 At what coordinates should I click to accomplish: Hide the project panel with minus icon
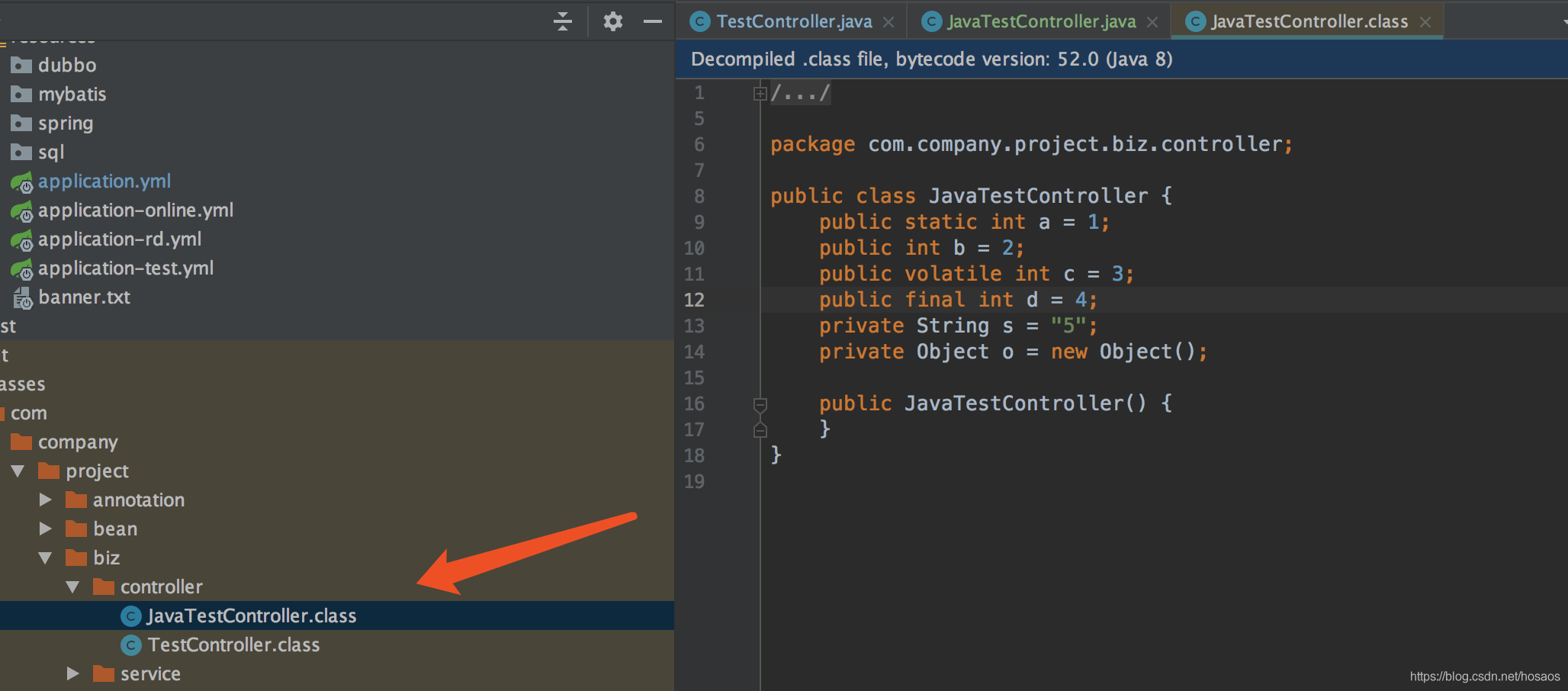[653, 21]
